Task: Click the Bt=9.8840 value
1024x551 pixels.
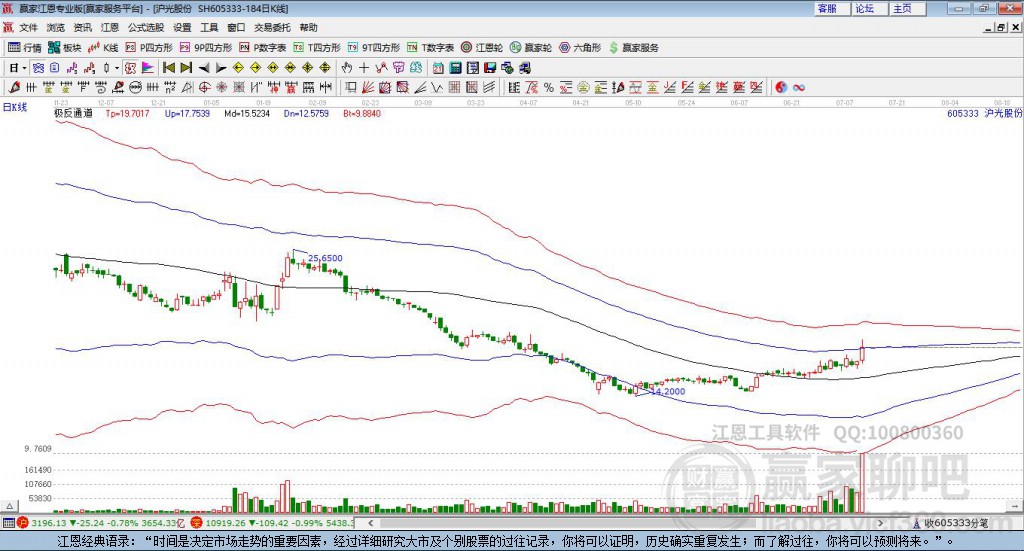Action: click(x=362, y=113)
